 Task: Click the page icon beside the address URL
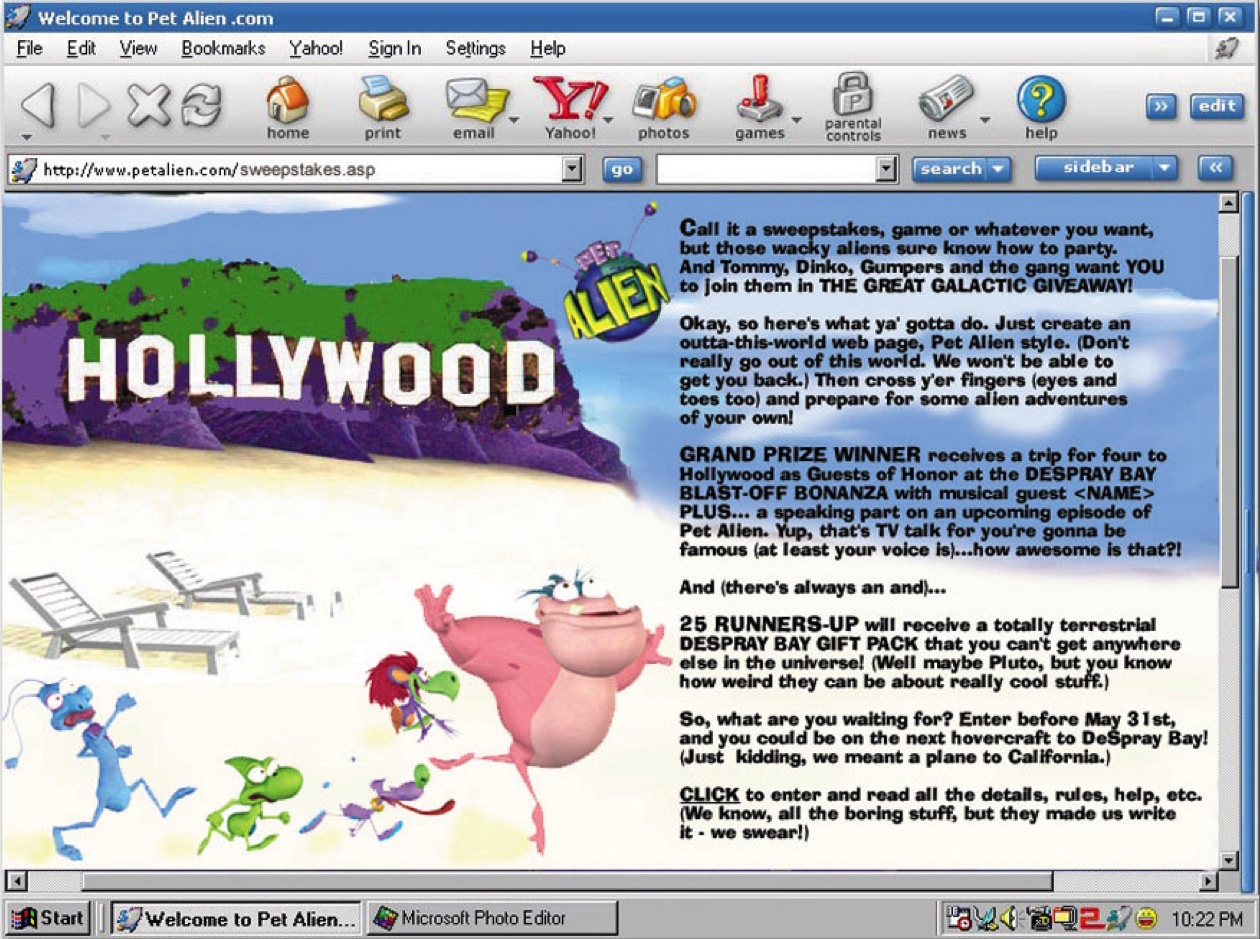22,170
